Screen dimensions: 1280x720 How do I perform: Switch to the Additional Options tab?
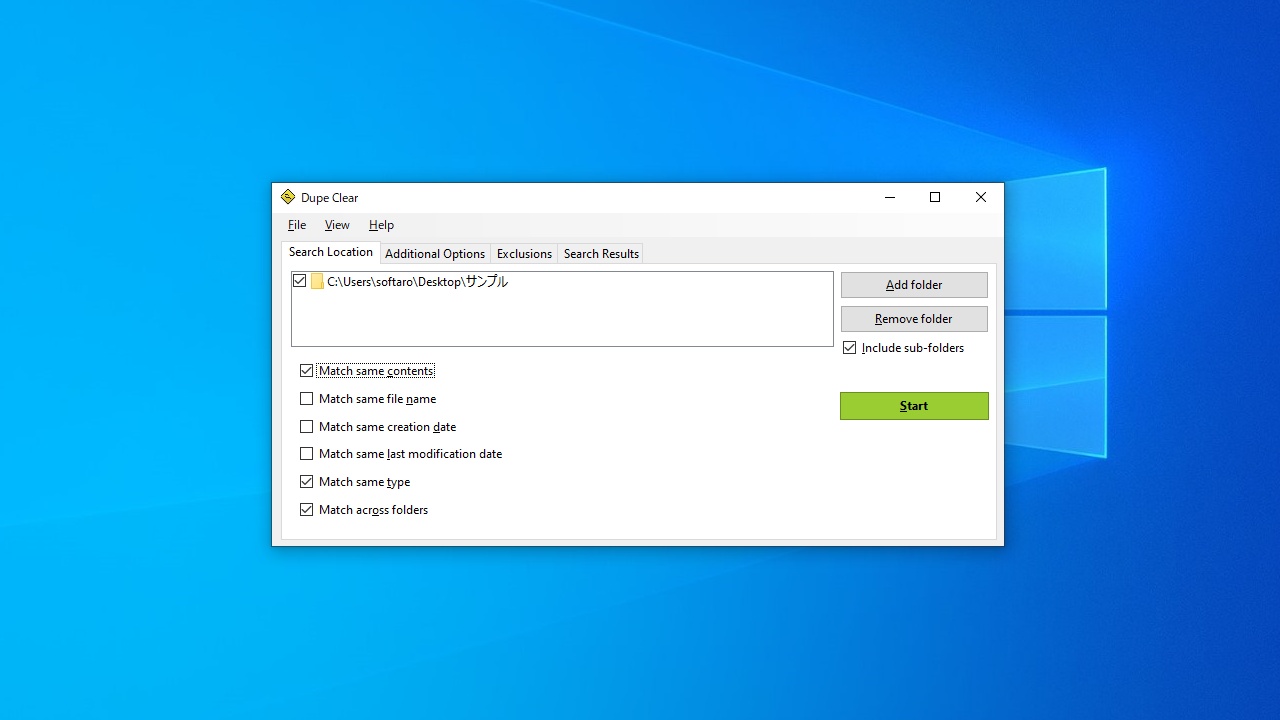pos(435,254)
